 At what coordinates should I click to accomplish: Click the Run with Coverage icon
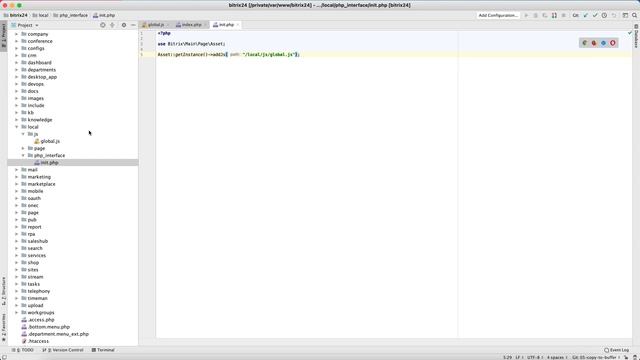545,16
